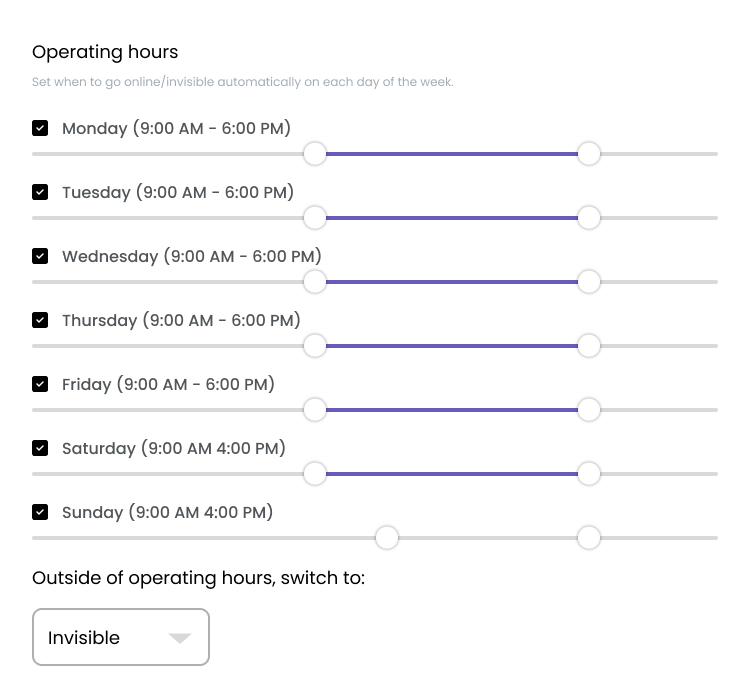Click Thursday slider start handle
The width and height of the screenshot is (746, 700).
click(x=315, y=346)
